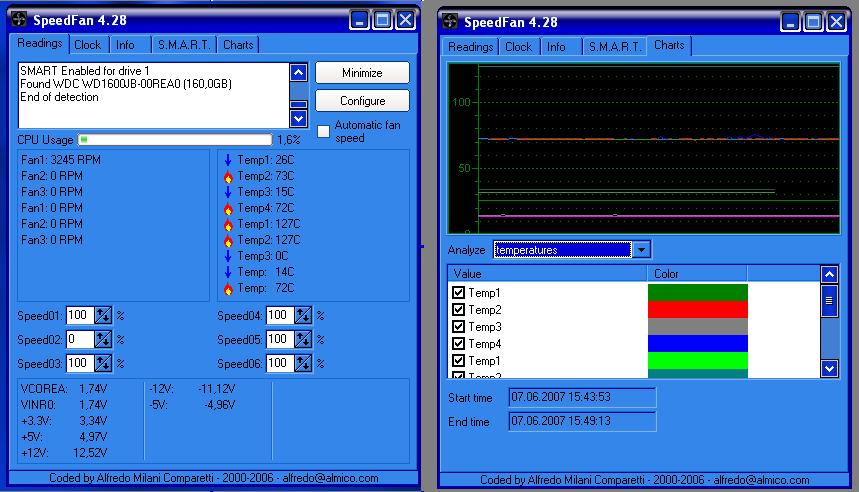Screen dimensions: 859x492
Task: Click the End time field
Action: [582, 421]
